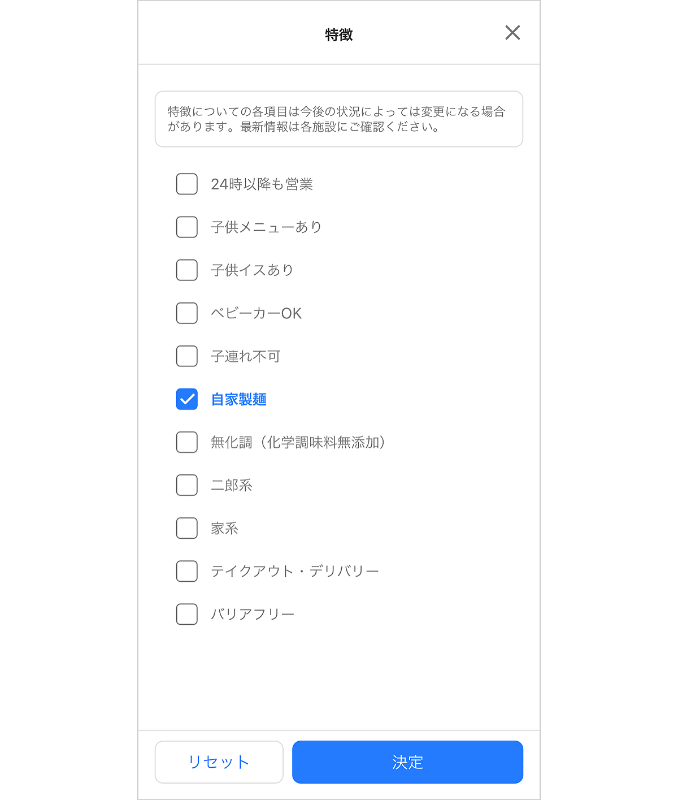
Task: Click the リセット button to clear selections
Action: click(219, 761)
